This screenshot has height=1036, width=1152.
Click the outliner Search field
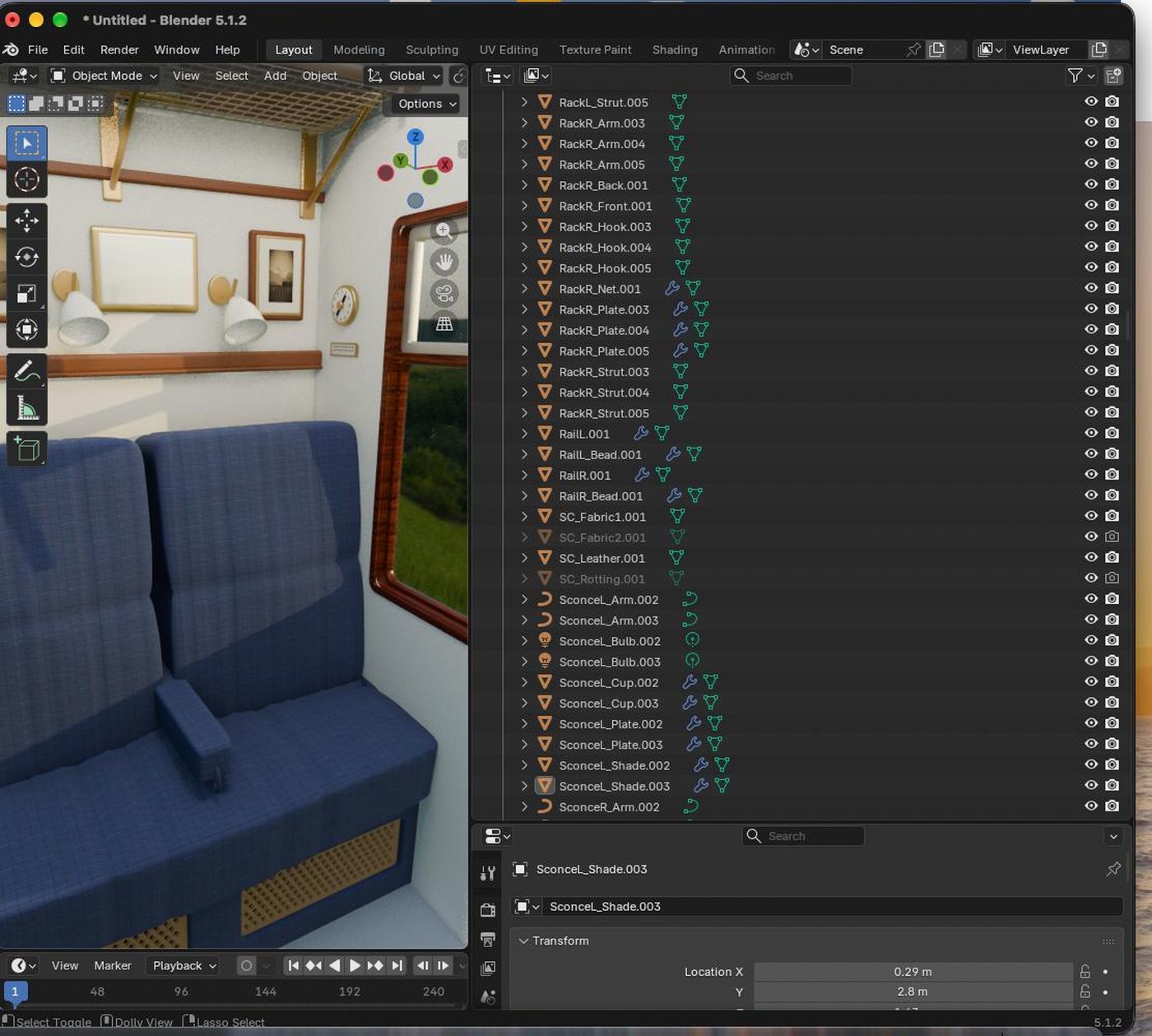click(x=791, y=76)
